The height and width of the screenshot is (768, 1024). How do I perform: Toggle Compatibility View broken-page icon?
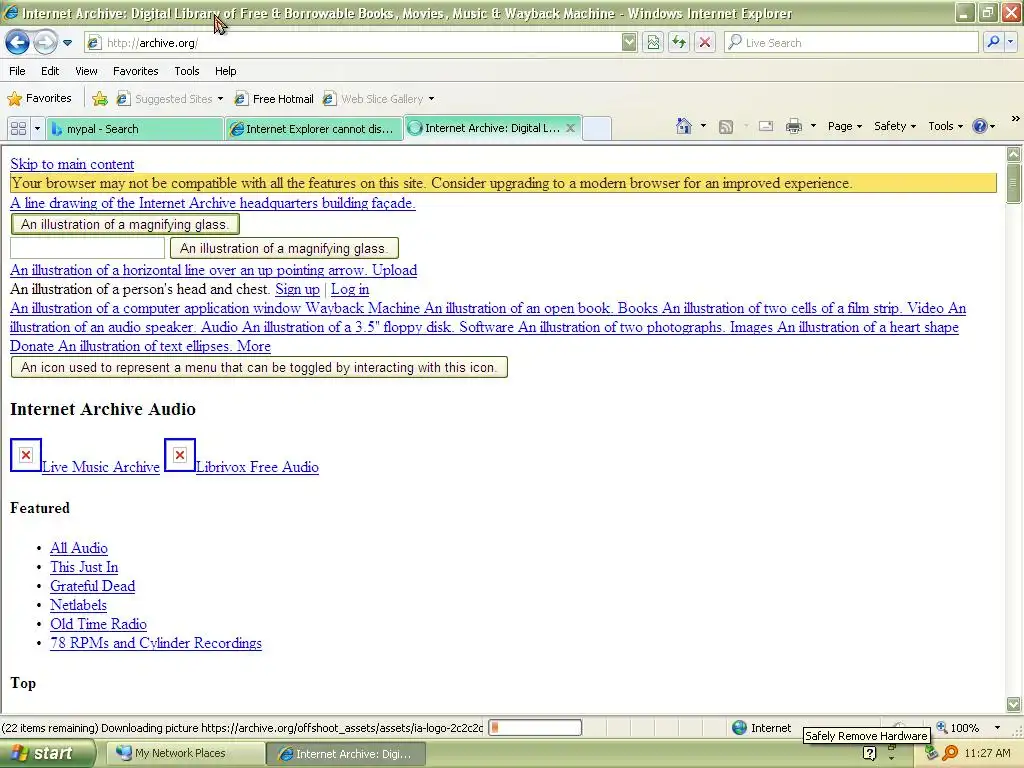tap(653, 43)
